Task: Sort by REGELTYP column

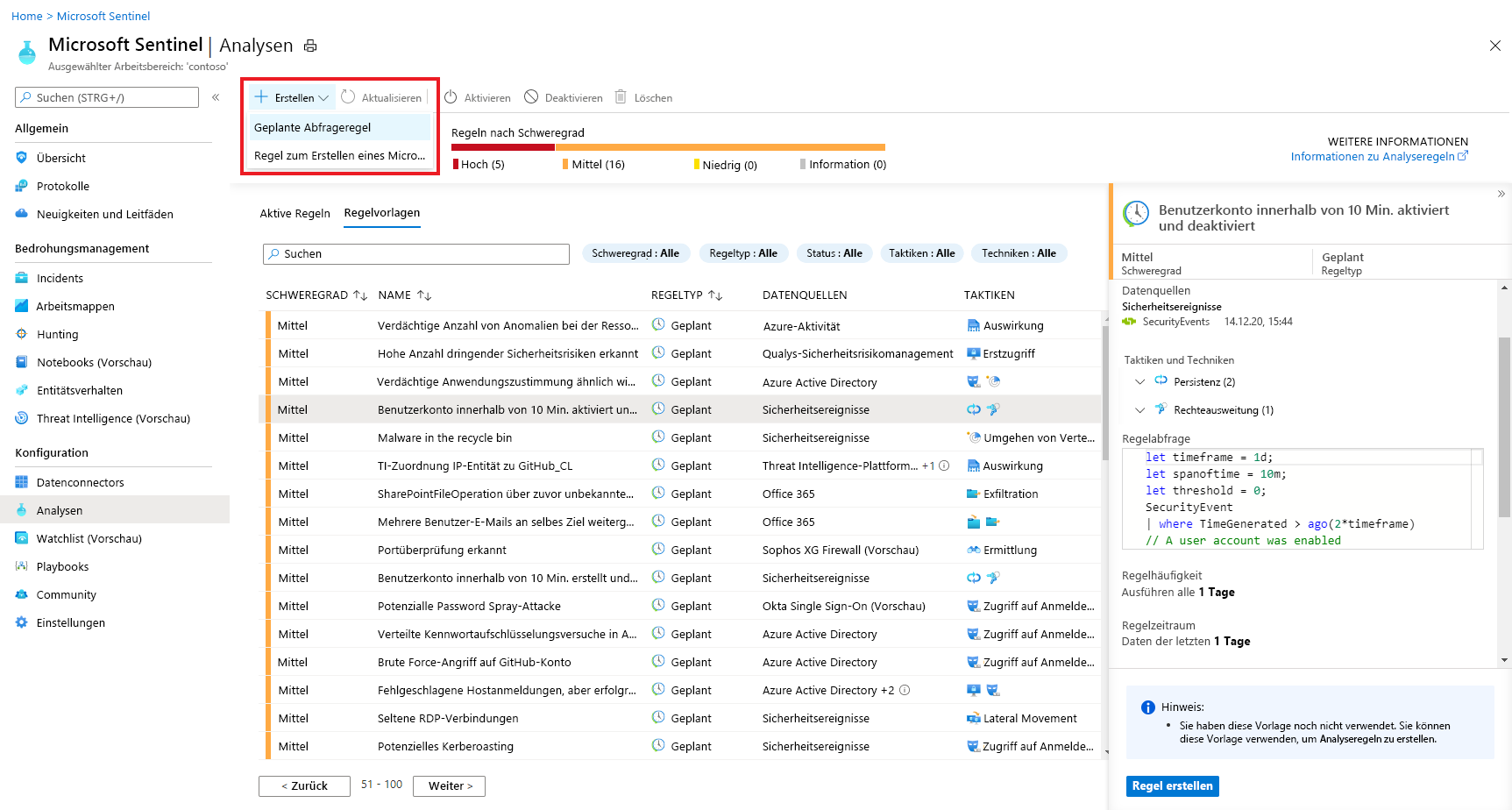Action: [x=686, y=295]
